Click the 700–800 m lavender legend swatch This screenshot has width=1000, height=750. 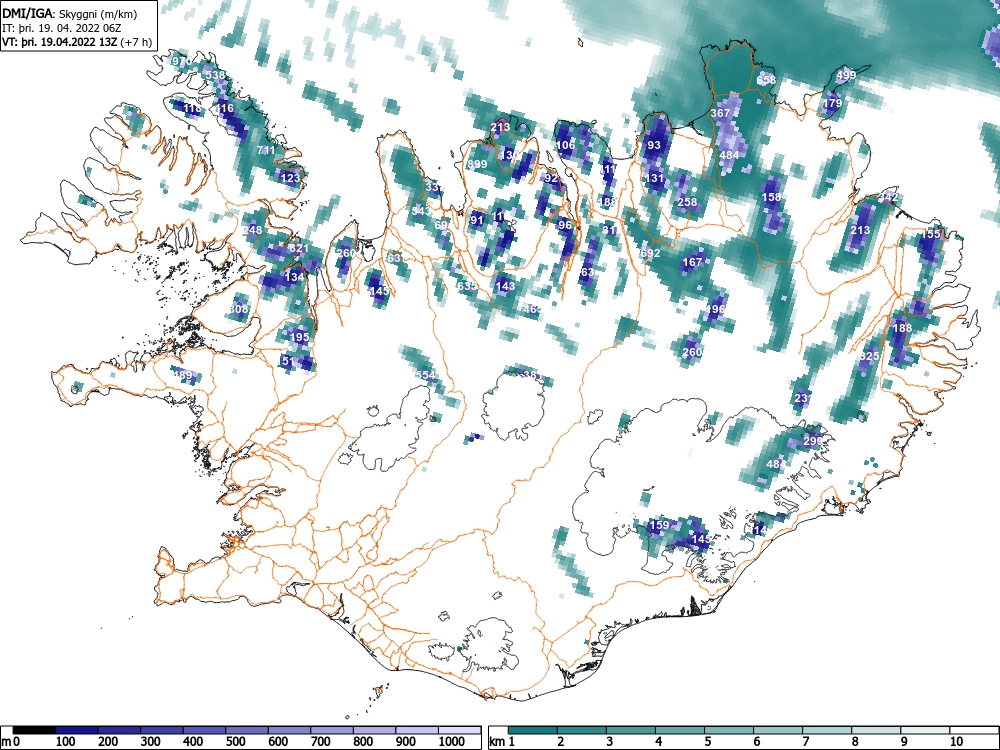pyautogui.click(x=332, y=730)
